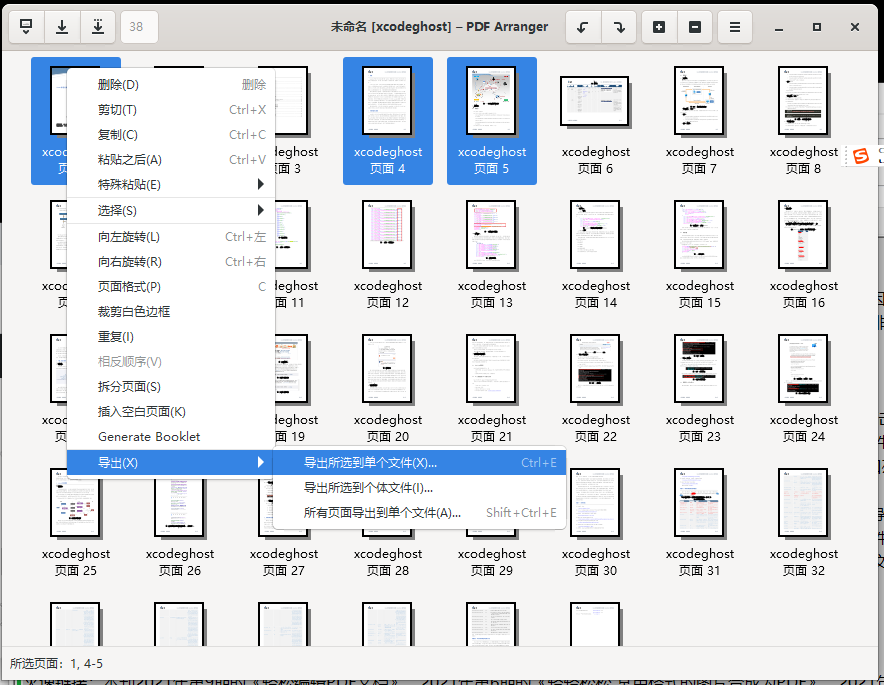Image resolution: width=884 pixels, height=685 pixels.
Task: Choose 裁剪白色边框 menu entry
Action: 171,312
